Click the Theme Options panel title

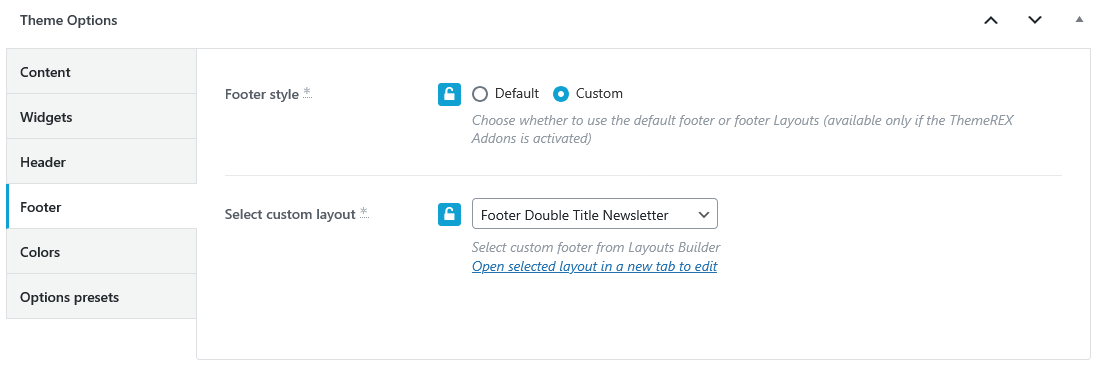pyautogui.click(x=69, y=20)
